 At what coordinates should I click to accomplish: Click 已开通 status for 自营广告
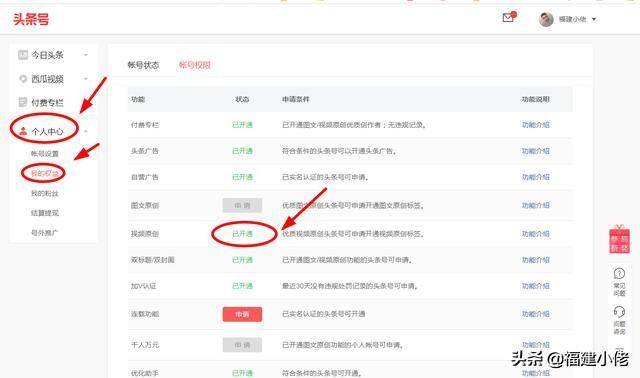(242, 177)
